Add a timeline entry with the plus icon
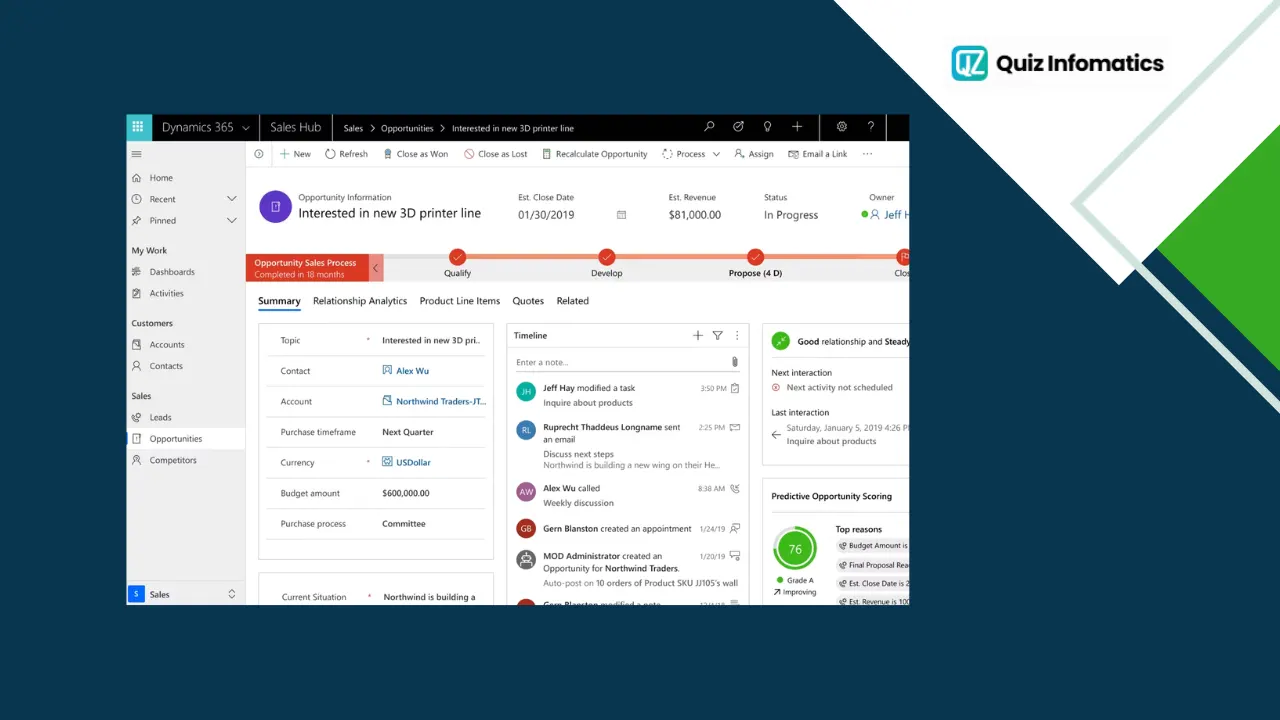 coord(698,336)
